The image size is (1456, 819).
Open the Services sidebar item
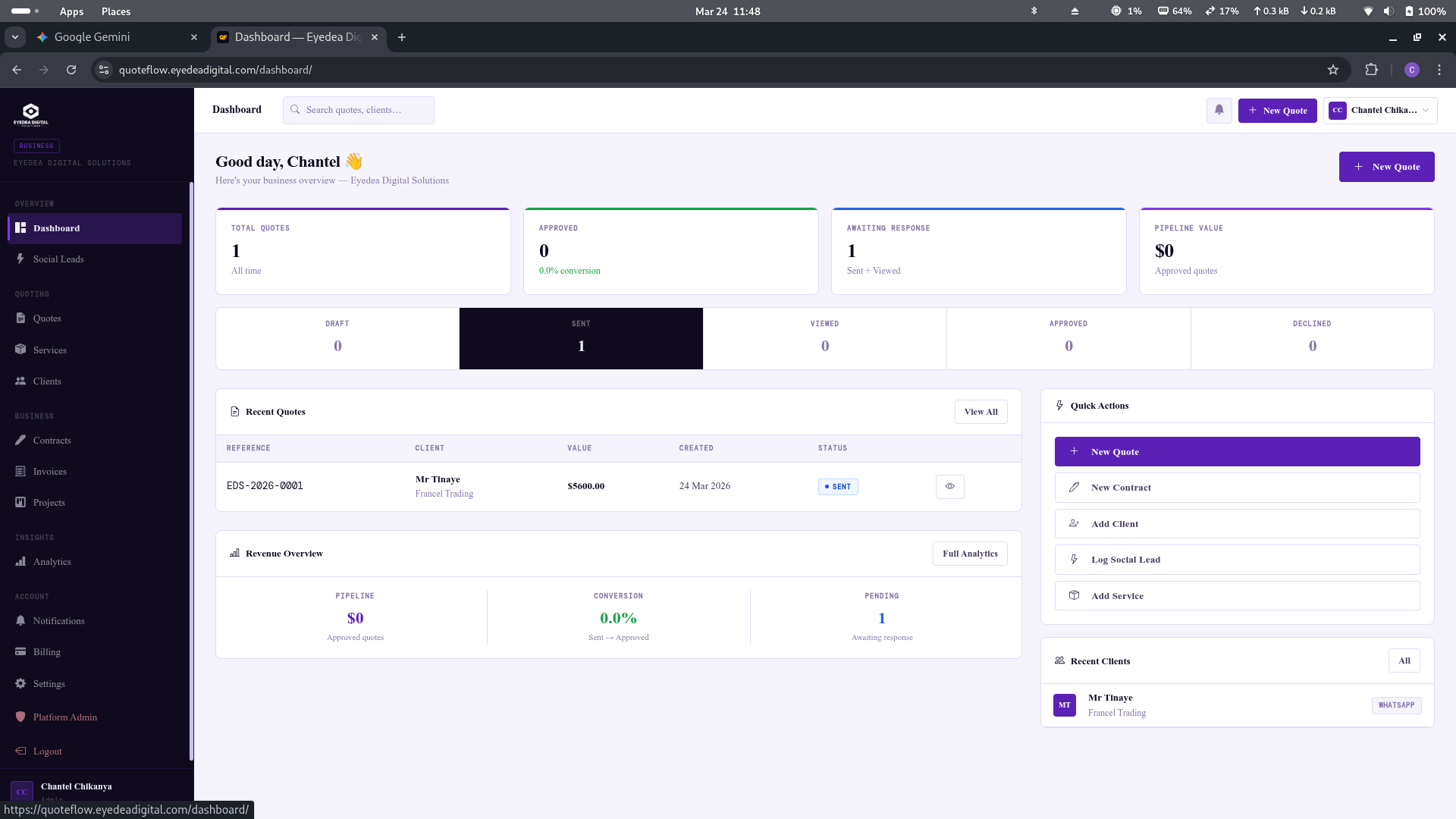pos(50,350)
